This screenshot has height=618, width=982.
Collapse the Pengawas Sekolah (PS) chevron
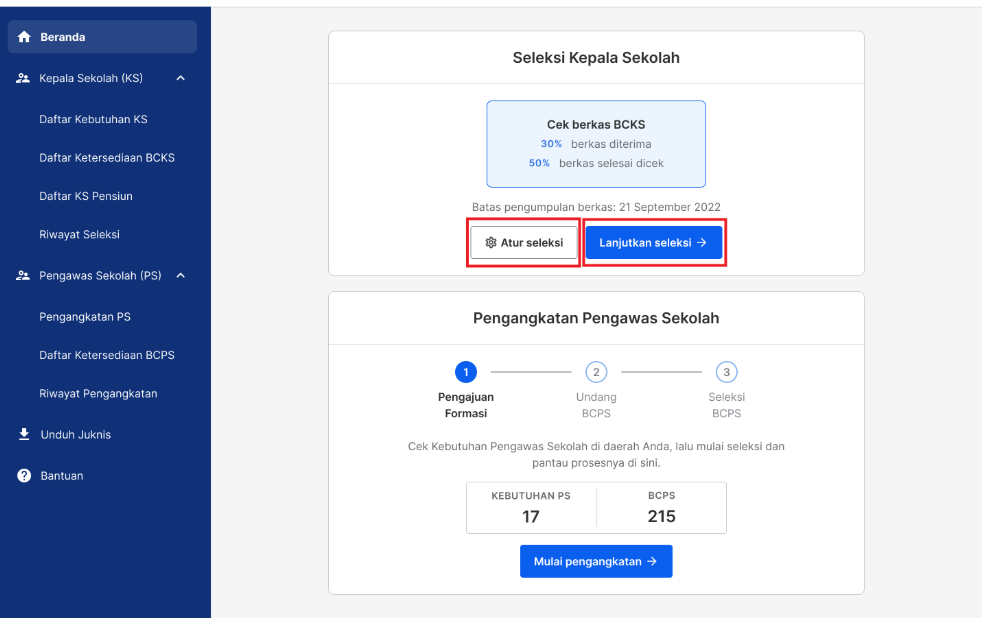[x=180, y=276]
